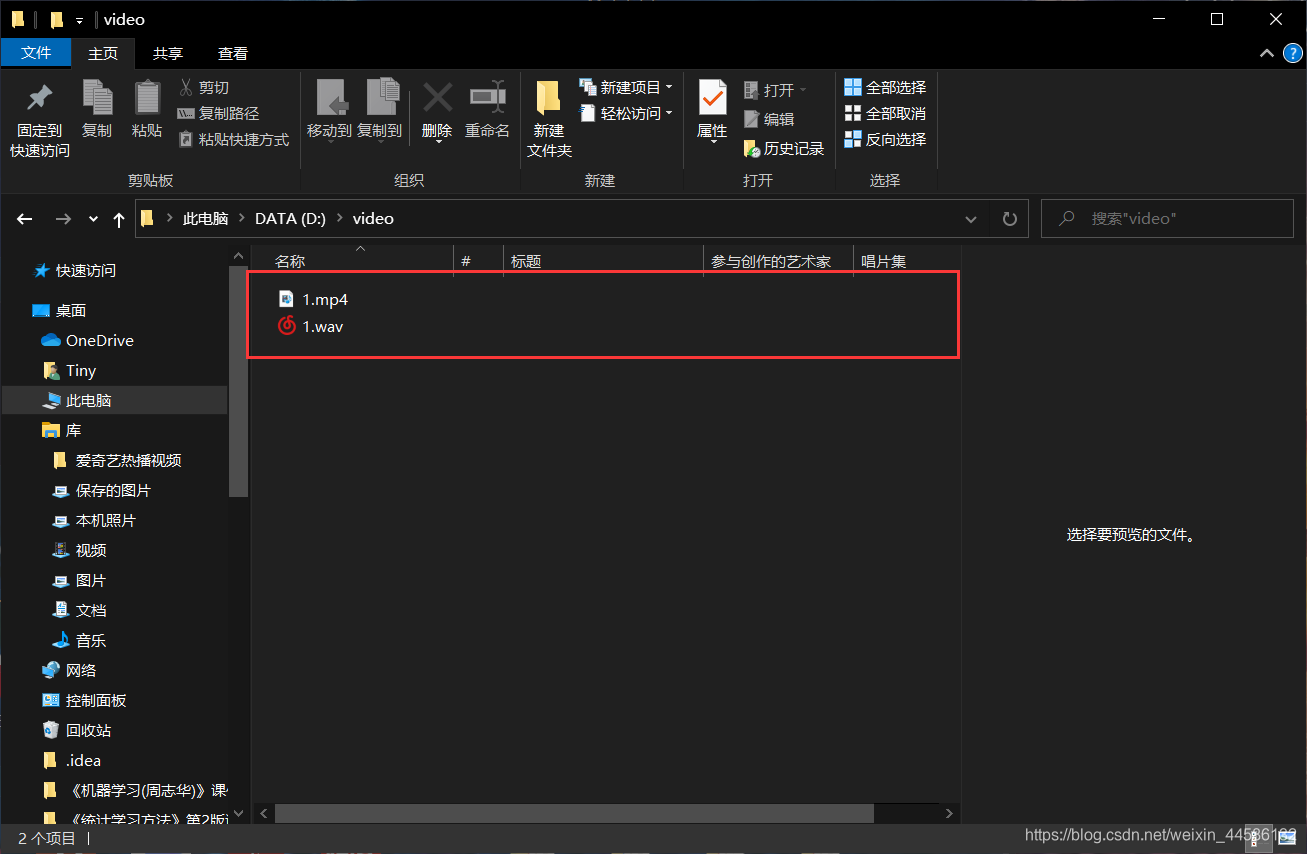Viewport: 1307px width, 854px height.
Task: Click the 剪切 cut scissors icon
Action: coord(186,88)
